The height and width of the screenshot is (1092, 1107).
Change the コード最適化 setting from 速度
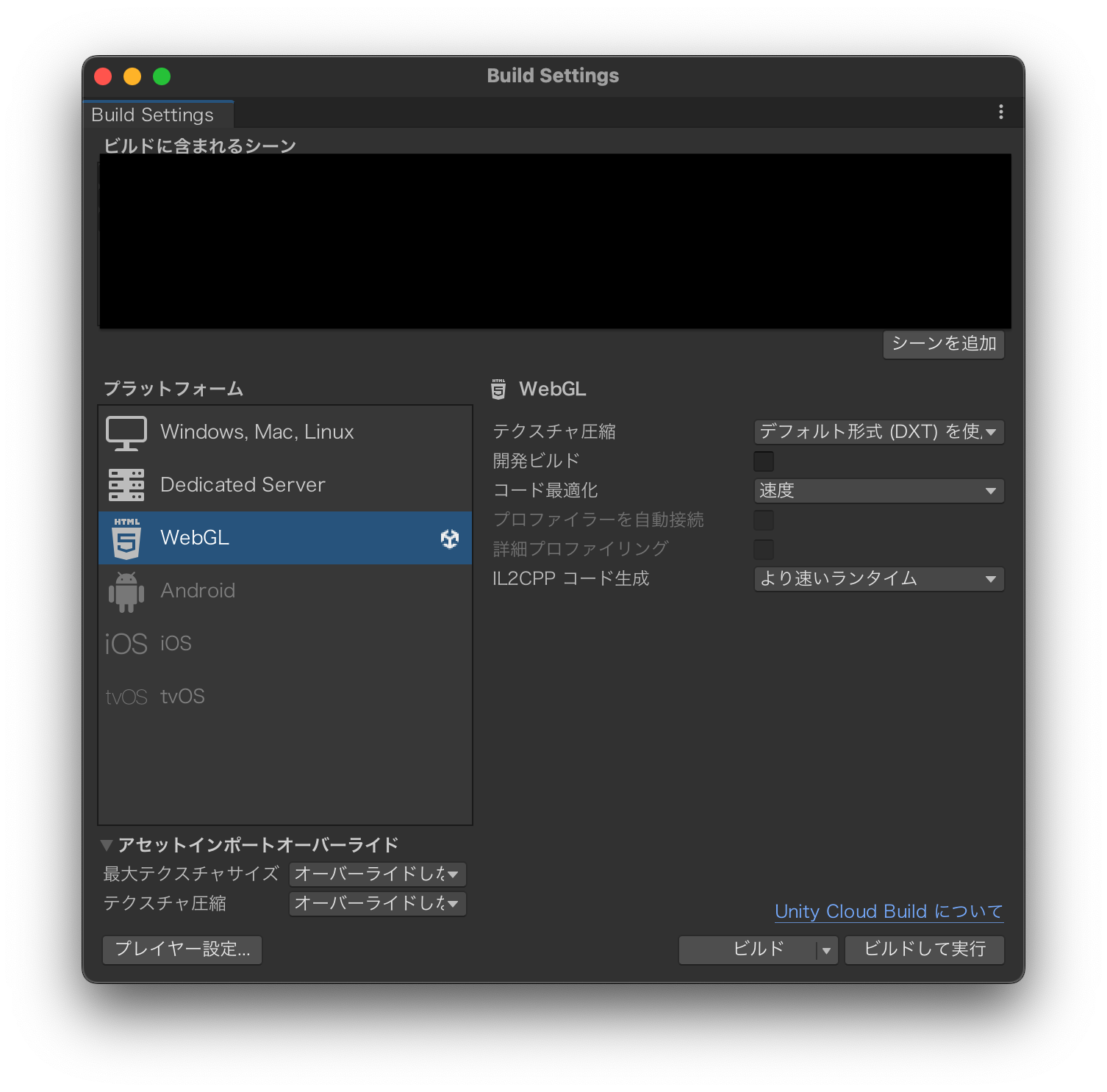tap(878, 490)
